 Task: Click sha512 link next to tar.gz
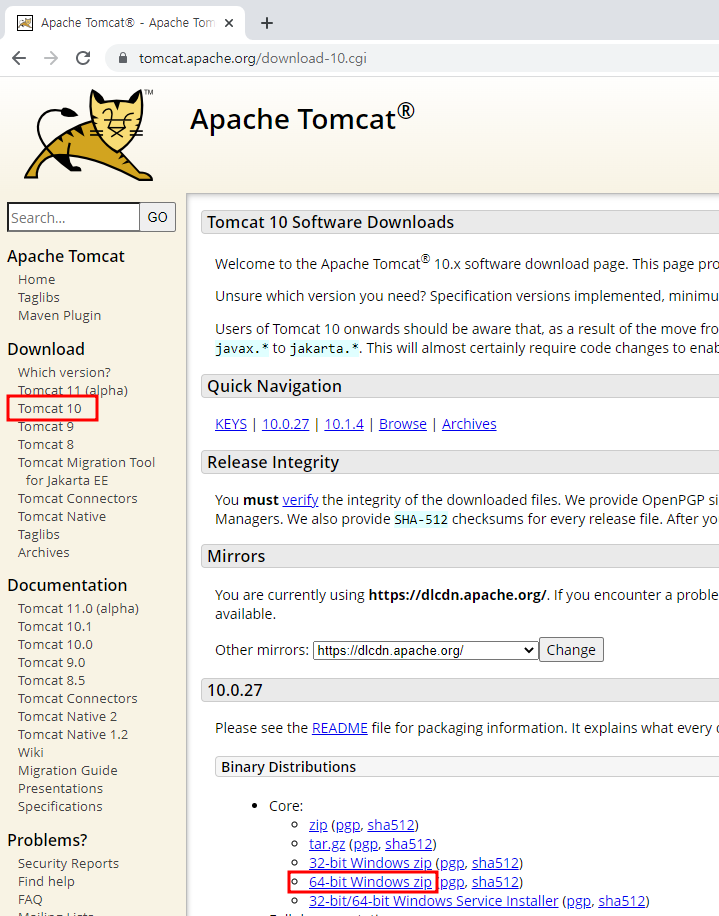(x=409, y=844)
